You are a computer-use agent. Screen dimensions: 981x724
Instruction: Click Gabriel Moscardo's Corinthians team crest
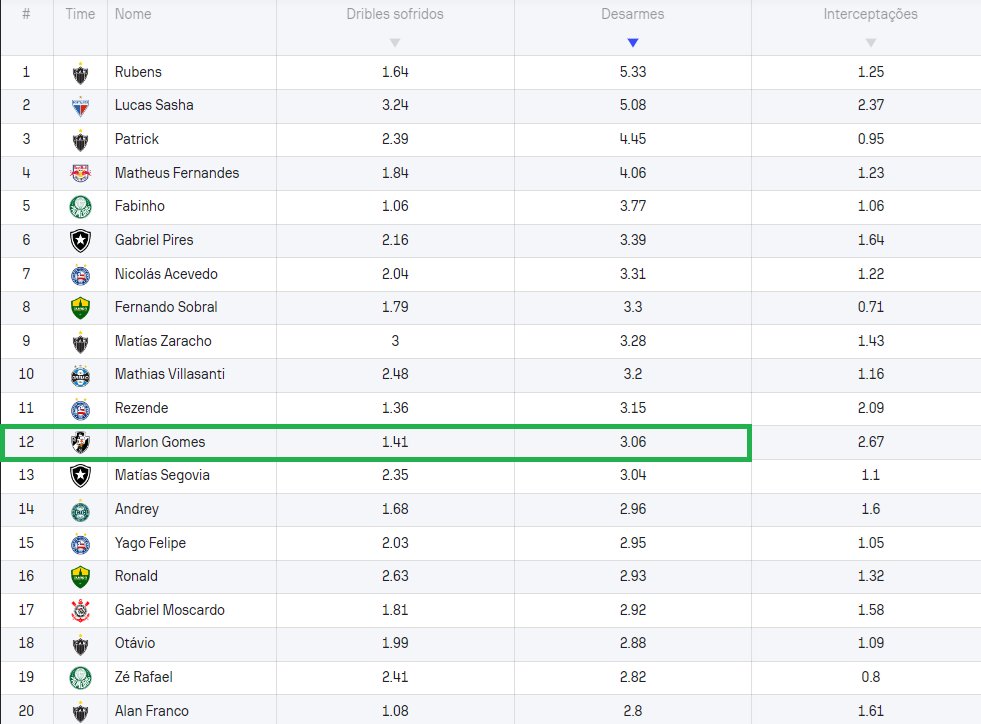click(x=80, y=610)
